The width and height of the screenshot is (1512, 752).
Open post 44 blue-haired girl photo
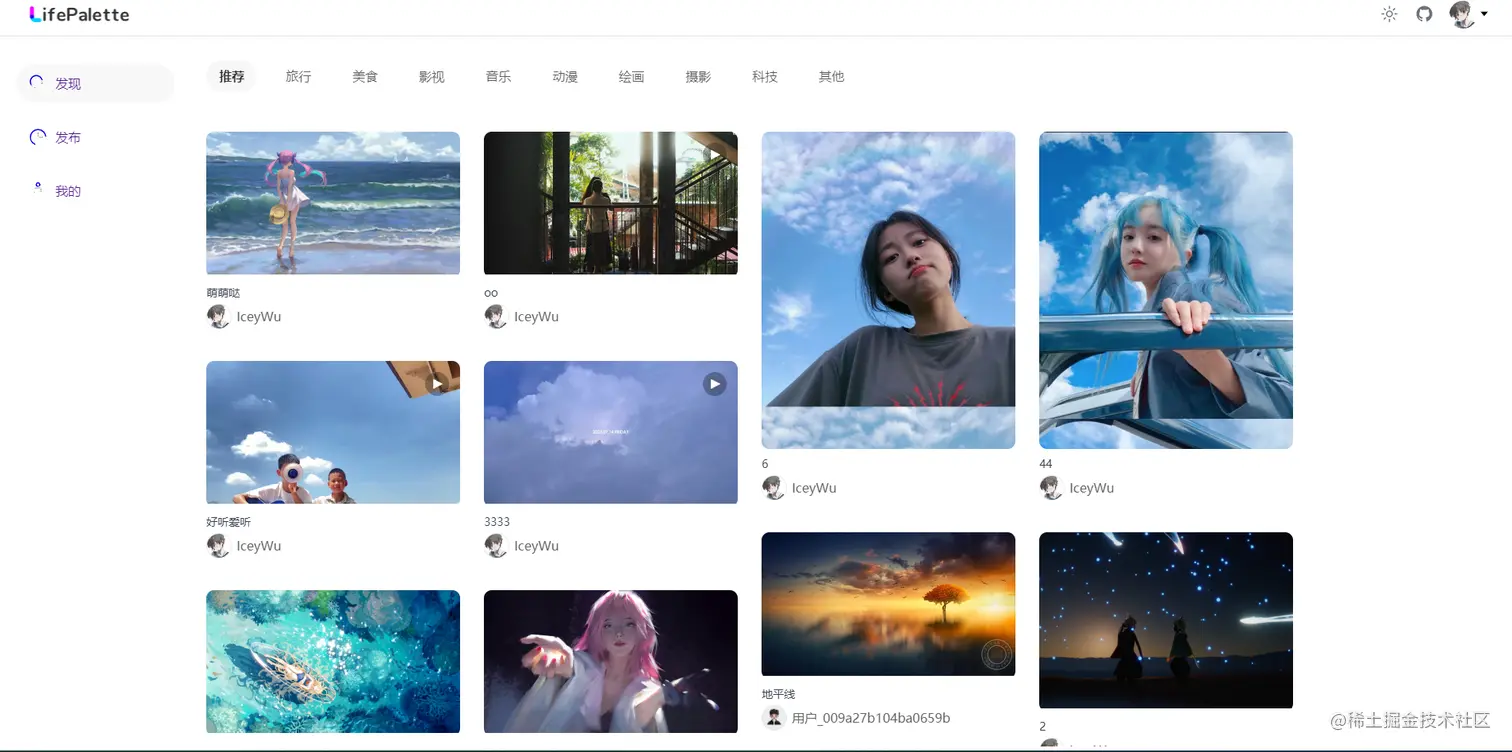(1166, 290)
